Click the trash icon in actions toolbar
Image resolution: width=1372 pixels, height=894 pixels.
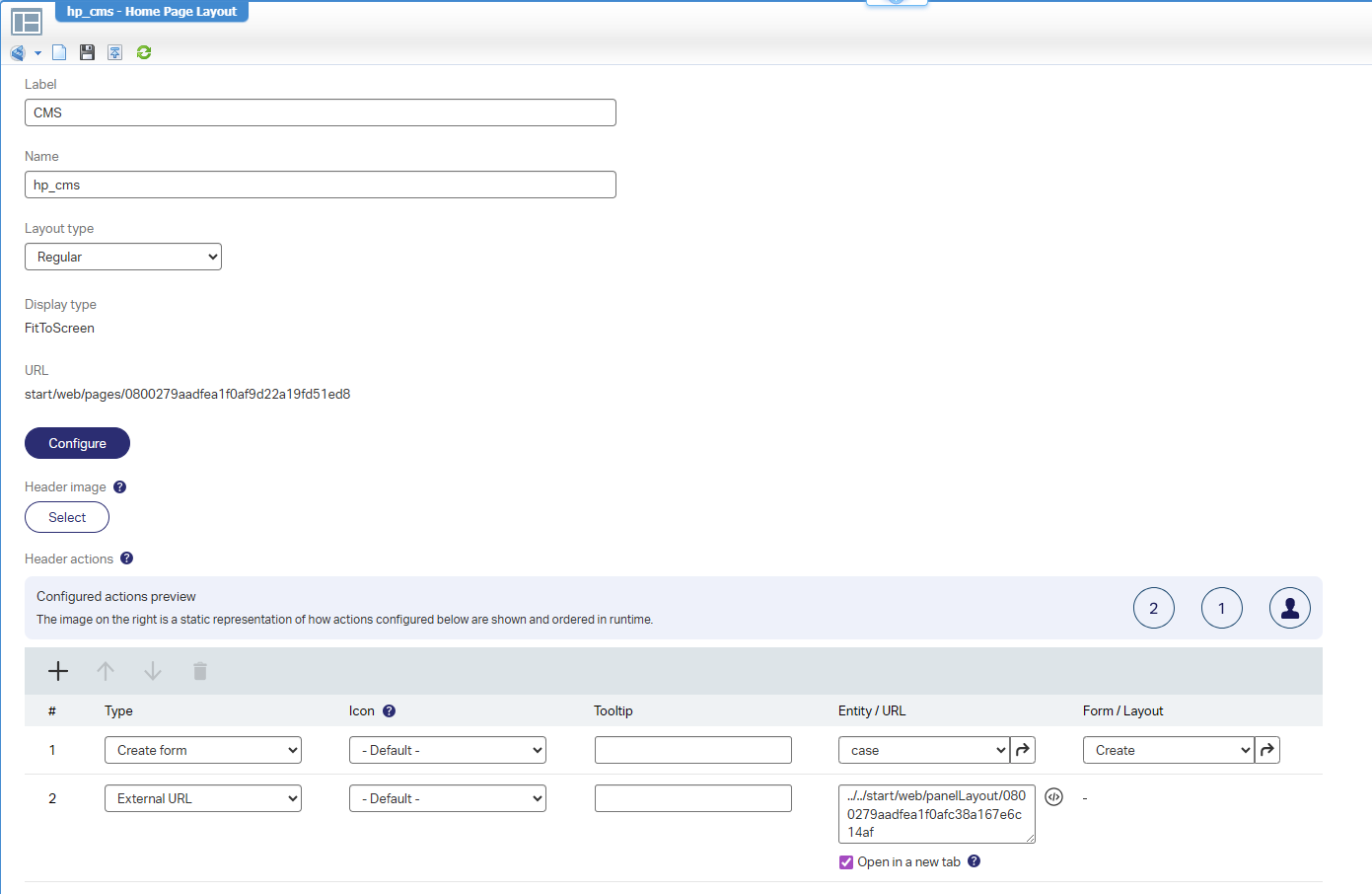(x=200, y=671)
